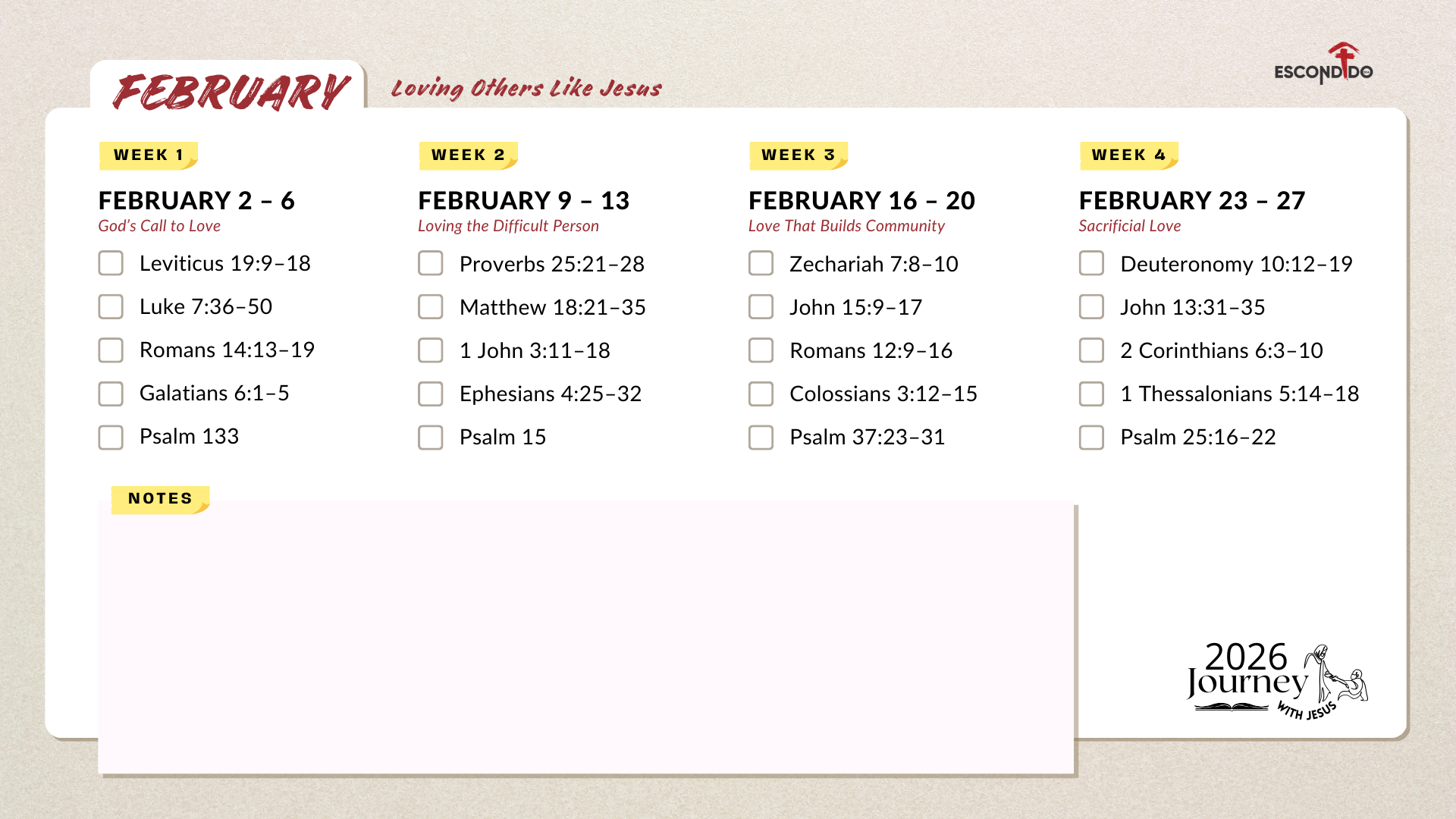
Task: Mark 1 Thessalonians 5:14–18 as done
Action: click(x=1091, y=394)
